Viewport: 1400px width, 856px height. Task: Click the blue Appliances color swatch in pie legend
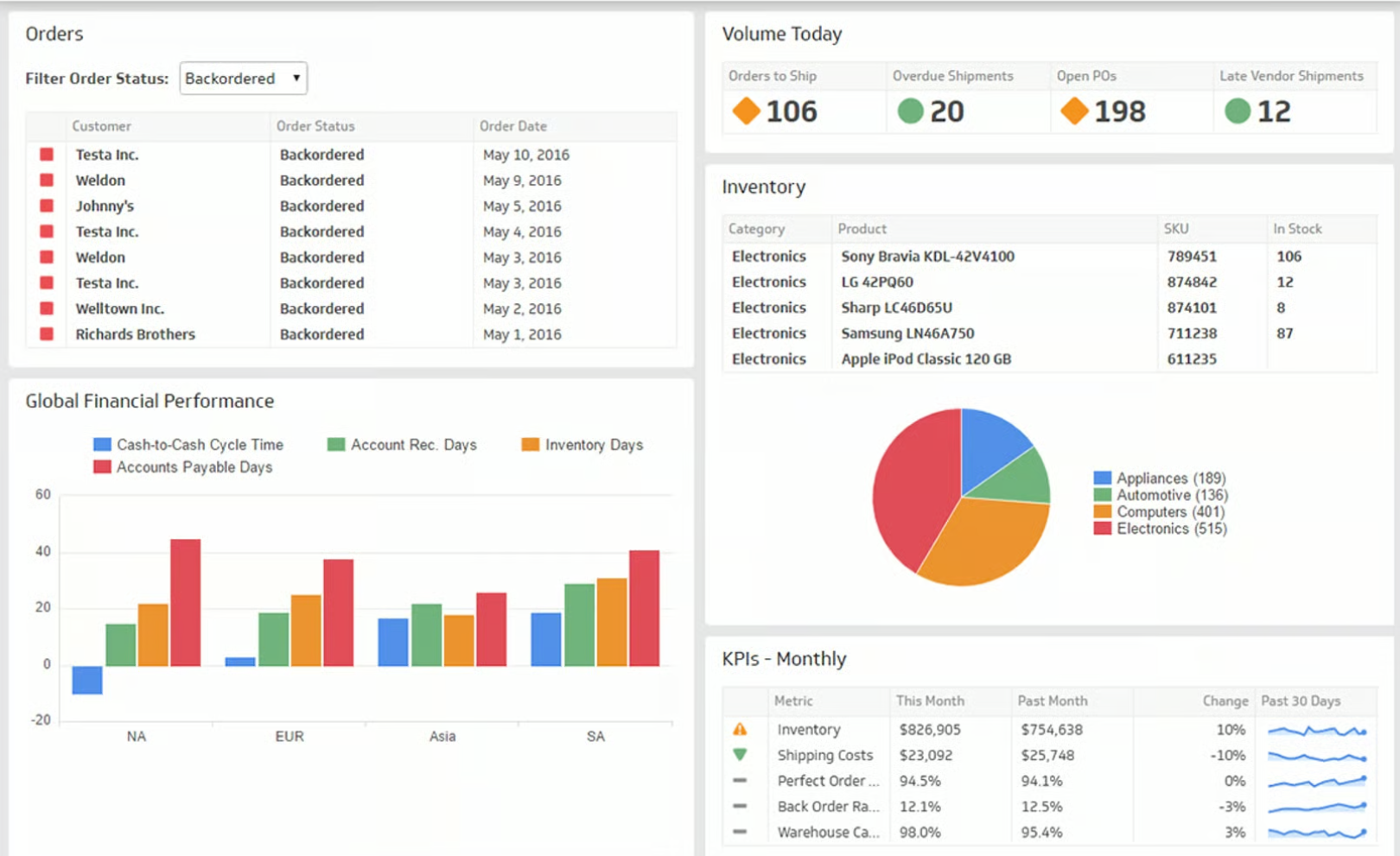(x=1102, y=478)
